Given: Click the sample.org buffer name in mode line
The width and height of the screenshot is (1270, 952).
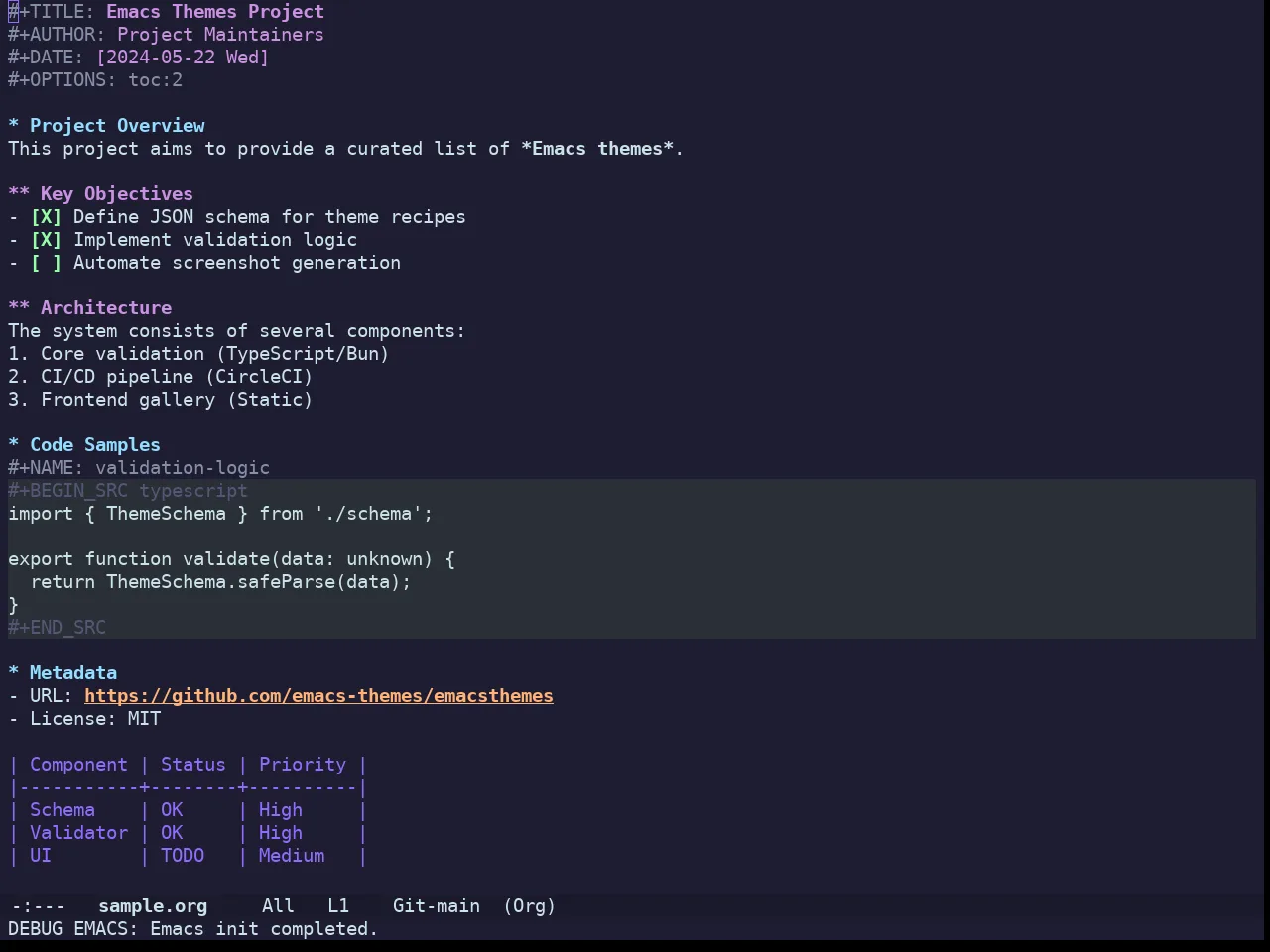Looking at the screenshot, I should [x=153, y=906].
